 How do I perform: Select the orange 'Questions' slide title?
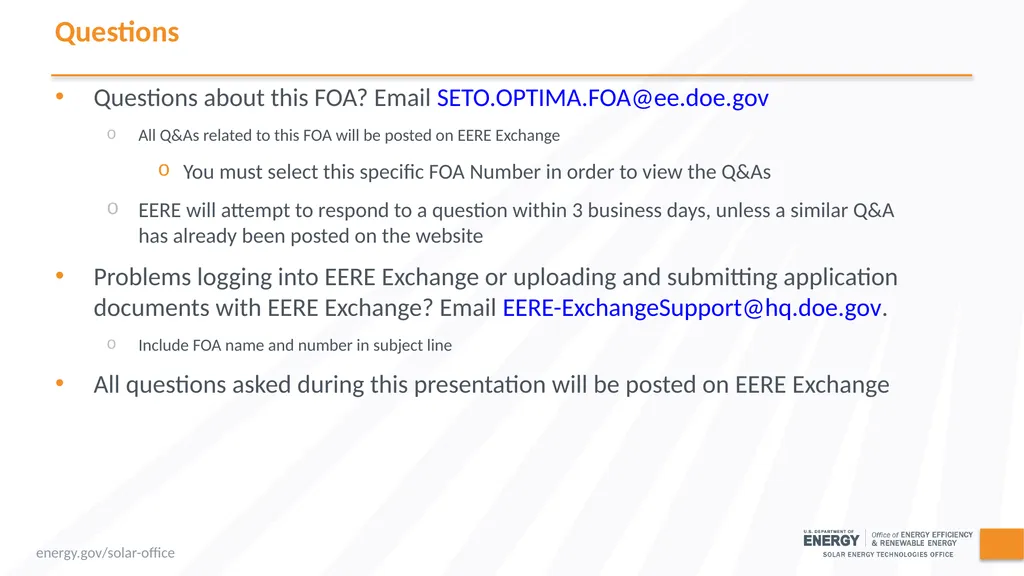117,32
